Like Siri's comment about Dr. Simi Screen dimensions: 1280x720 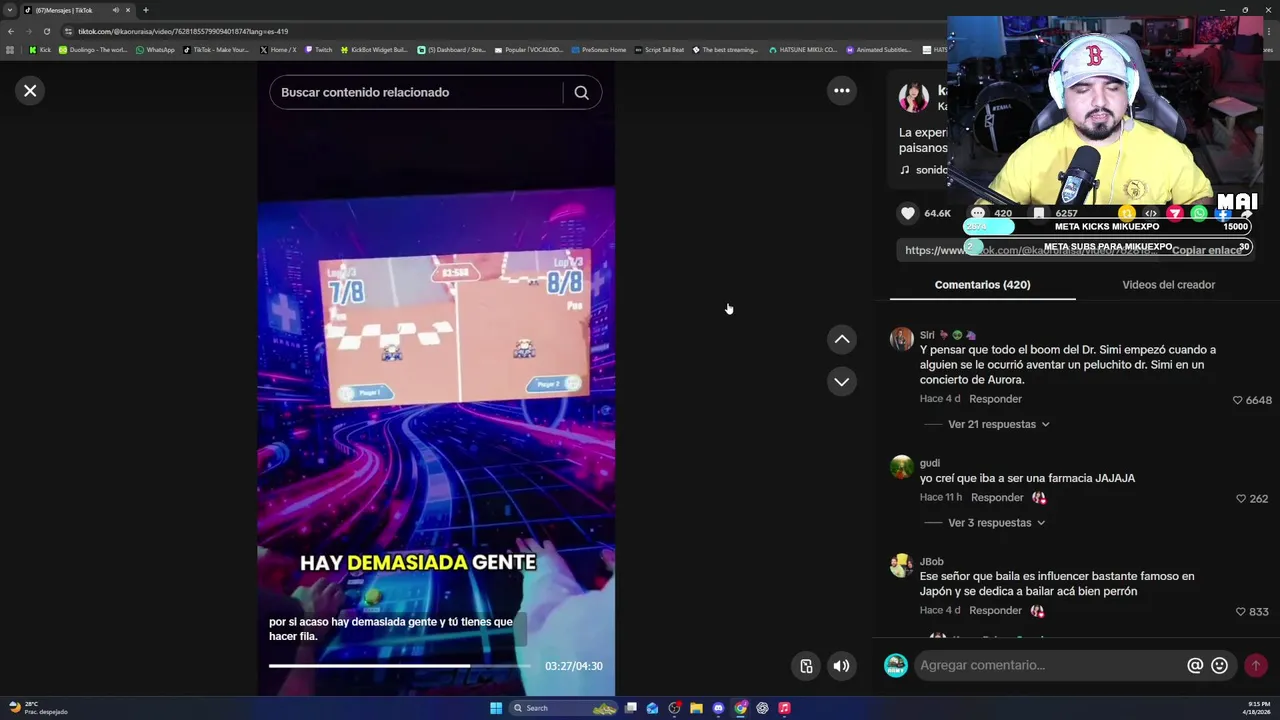[1237, 400]
